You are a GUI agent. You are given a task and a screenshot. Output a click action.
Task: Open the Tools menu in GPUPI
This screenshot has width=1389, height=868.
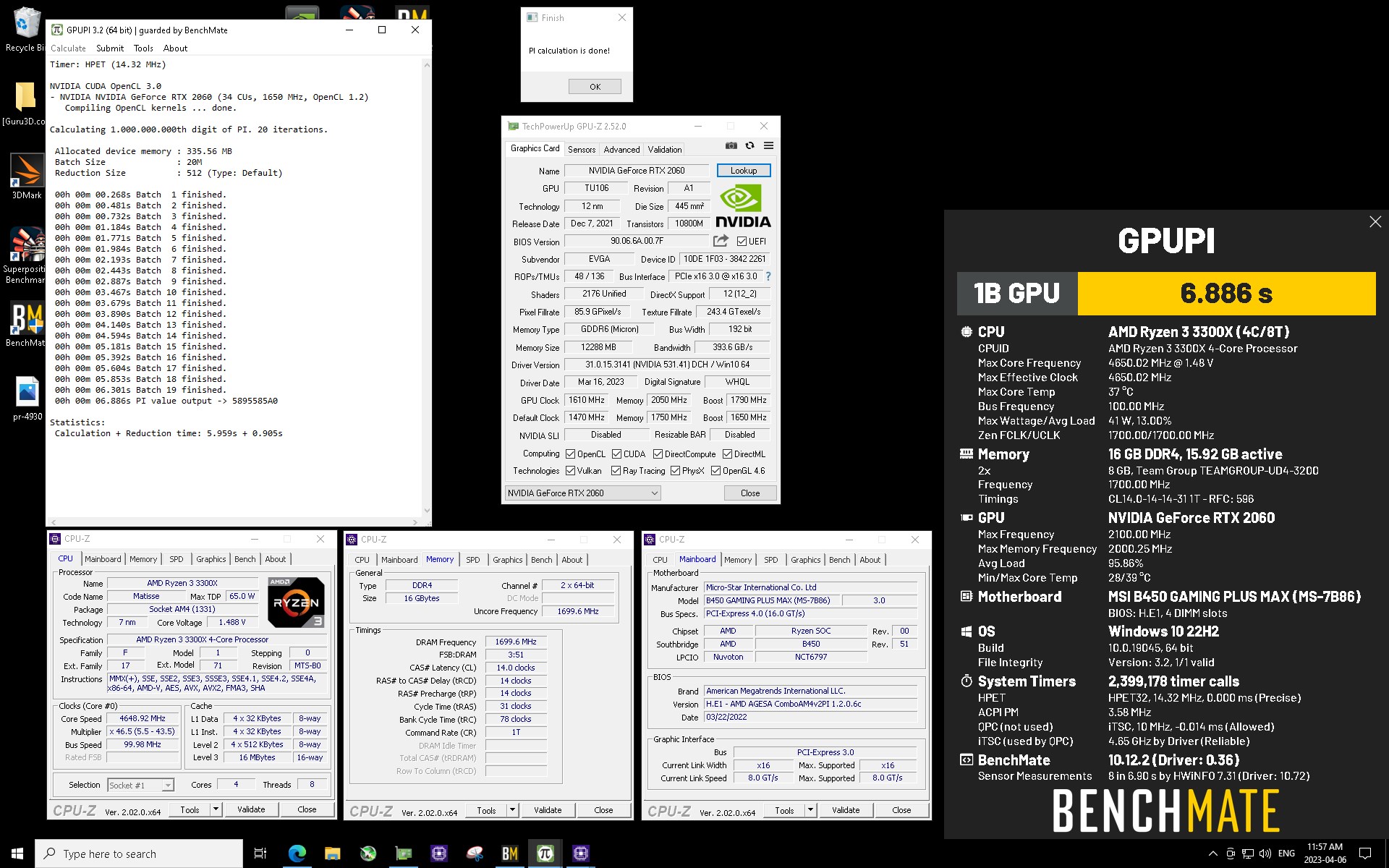pos(143,48)
